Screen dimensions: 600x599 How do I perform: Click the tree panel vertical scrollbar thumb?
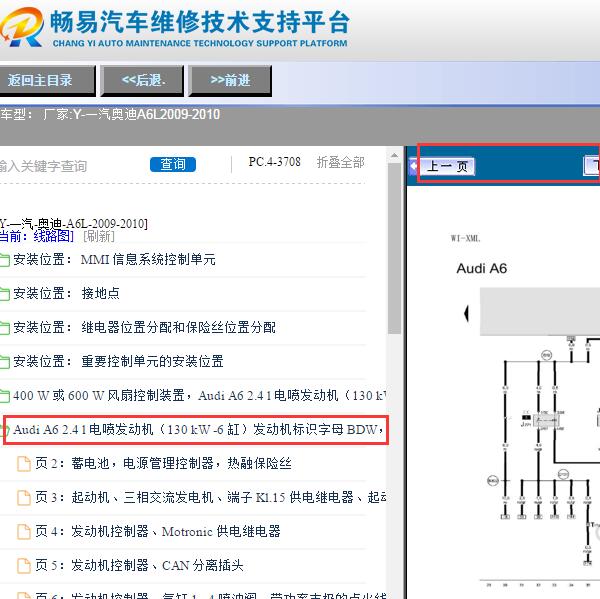(394, 249)
